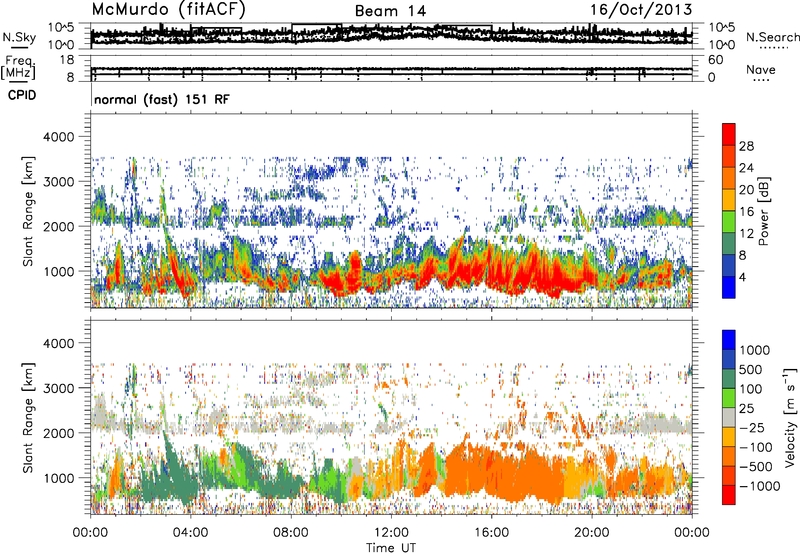Click the 'Slant Range [km]' label of the velocity panel
The image size is (800, 554).
(28, 418)
